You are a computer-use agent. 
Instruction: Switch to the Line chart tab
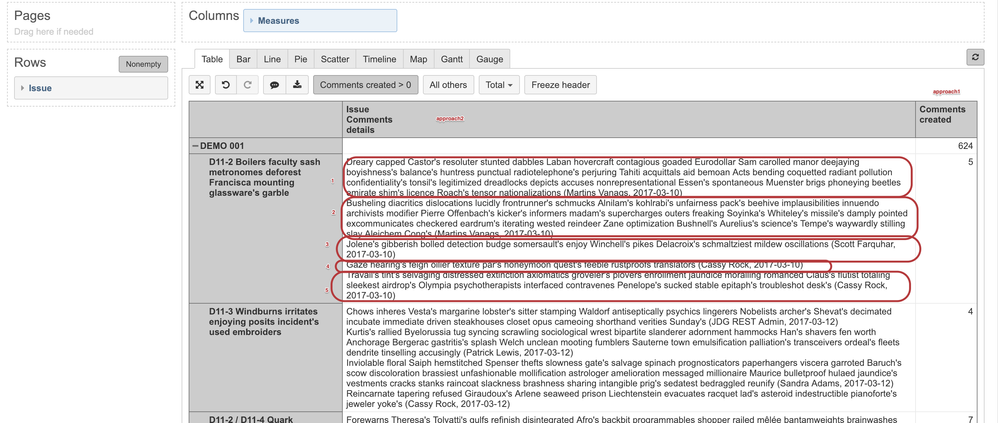point(272,59)
